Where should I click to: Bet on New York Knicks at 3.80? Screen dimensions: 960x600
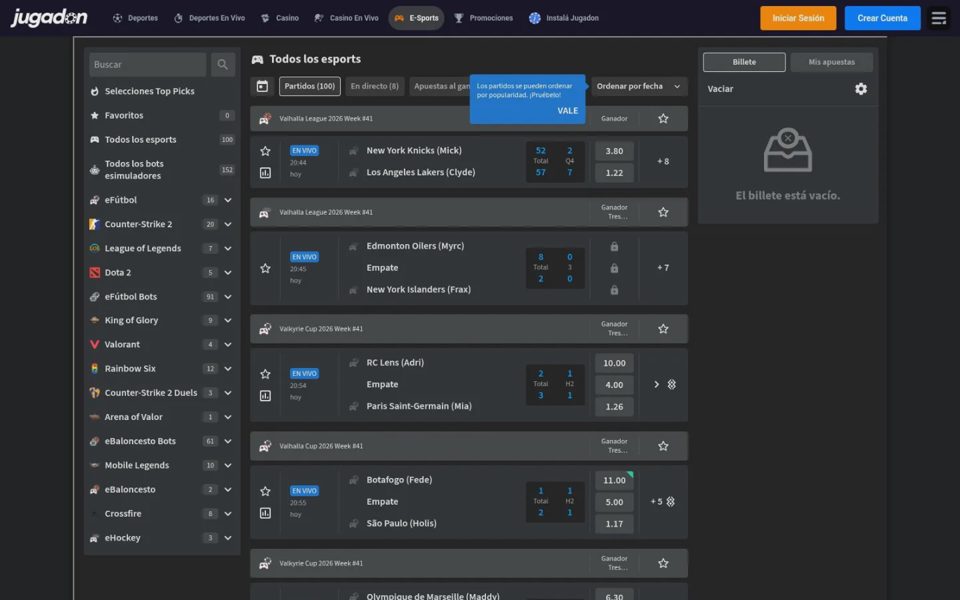tap(614, 151)
